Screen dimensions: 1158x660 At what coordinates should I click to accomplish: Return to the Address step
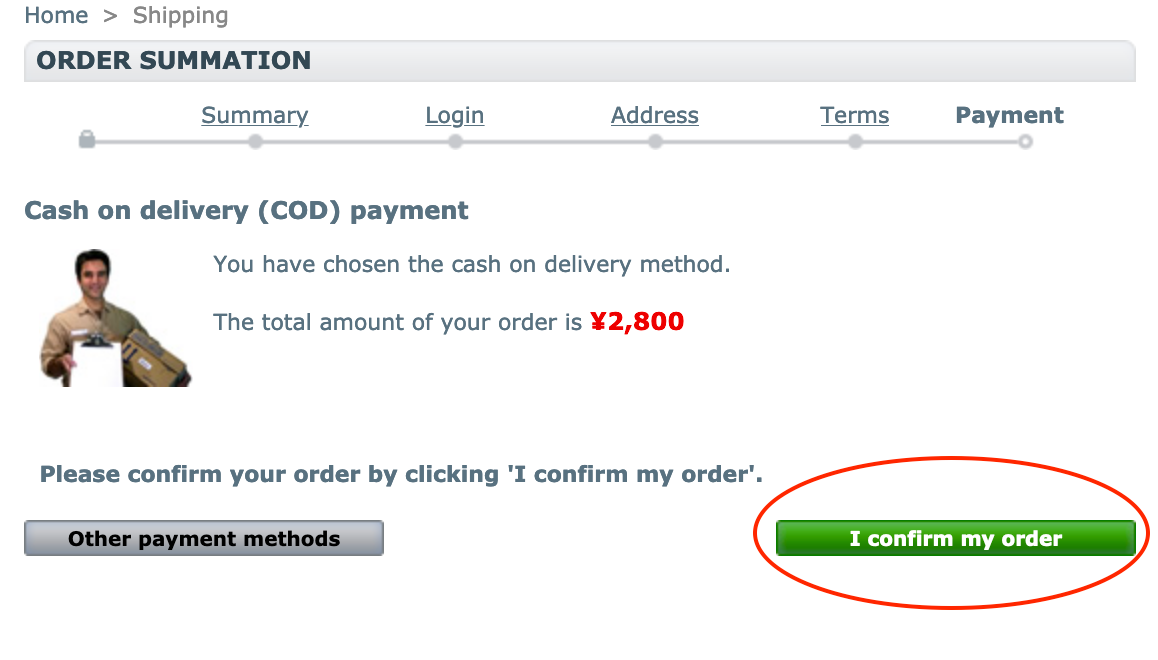(655, 115)
